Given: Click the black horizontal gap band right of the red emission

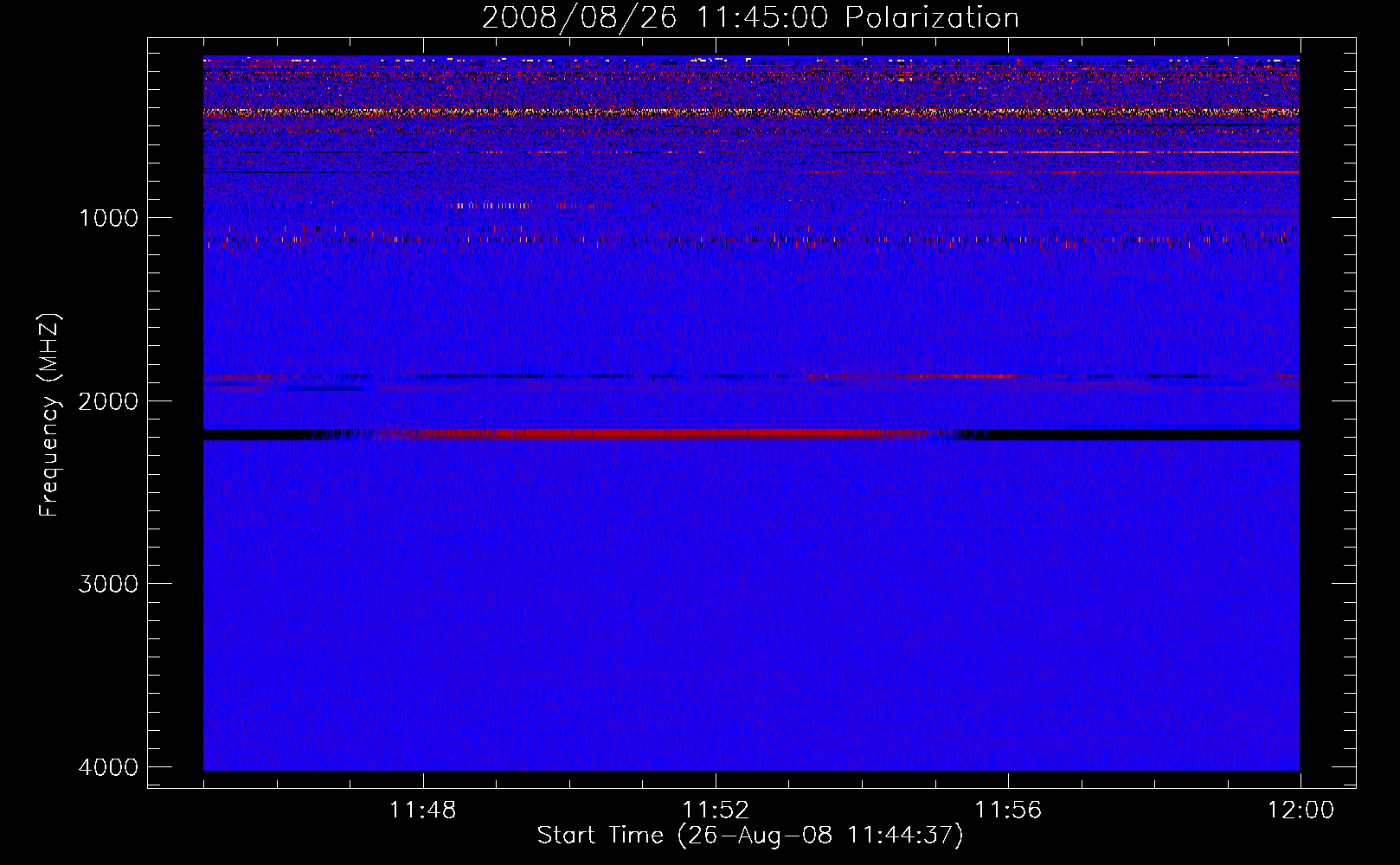Looking at the screenshot, I should (1142, 434).
